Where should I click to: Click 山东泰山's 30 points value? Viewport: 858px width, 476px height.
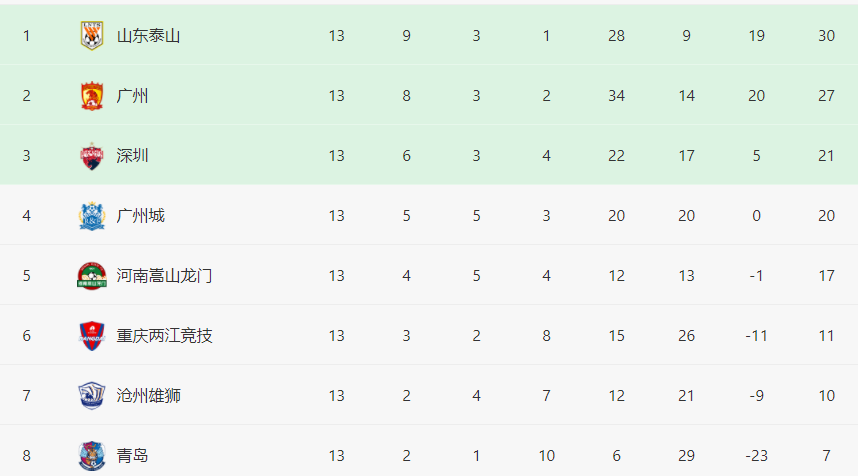click(x=826, y=36)
